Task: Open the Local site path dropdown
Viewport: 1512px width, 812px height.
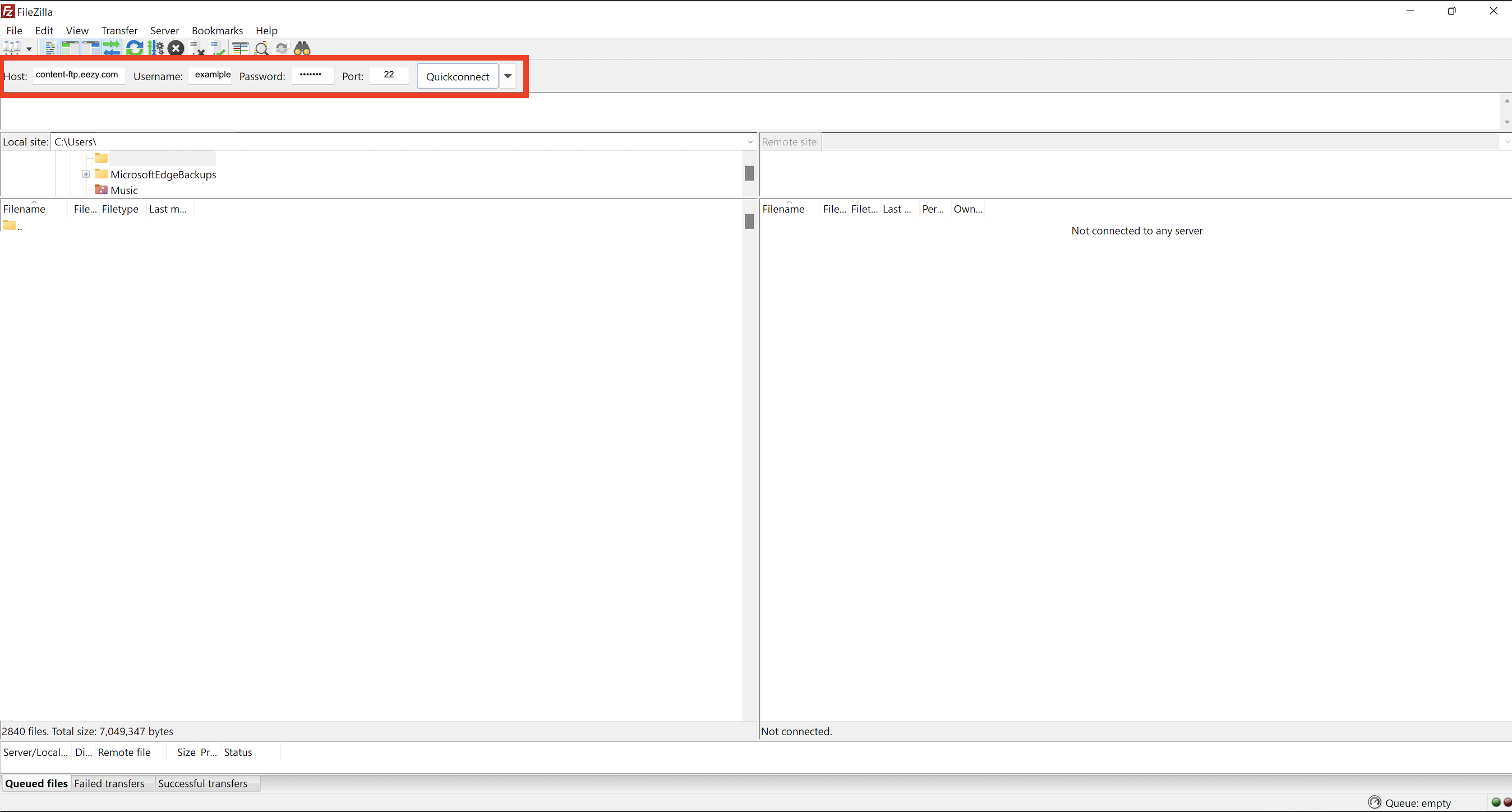Action: tap(750, 142)
